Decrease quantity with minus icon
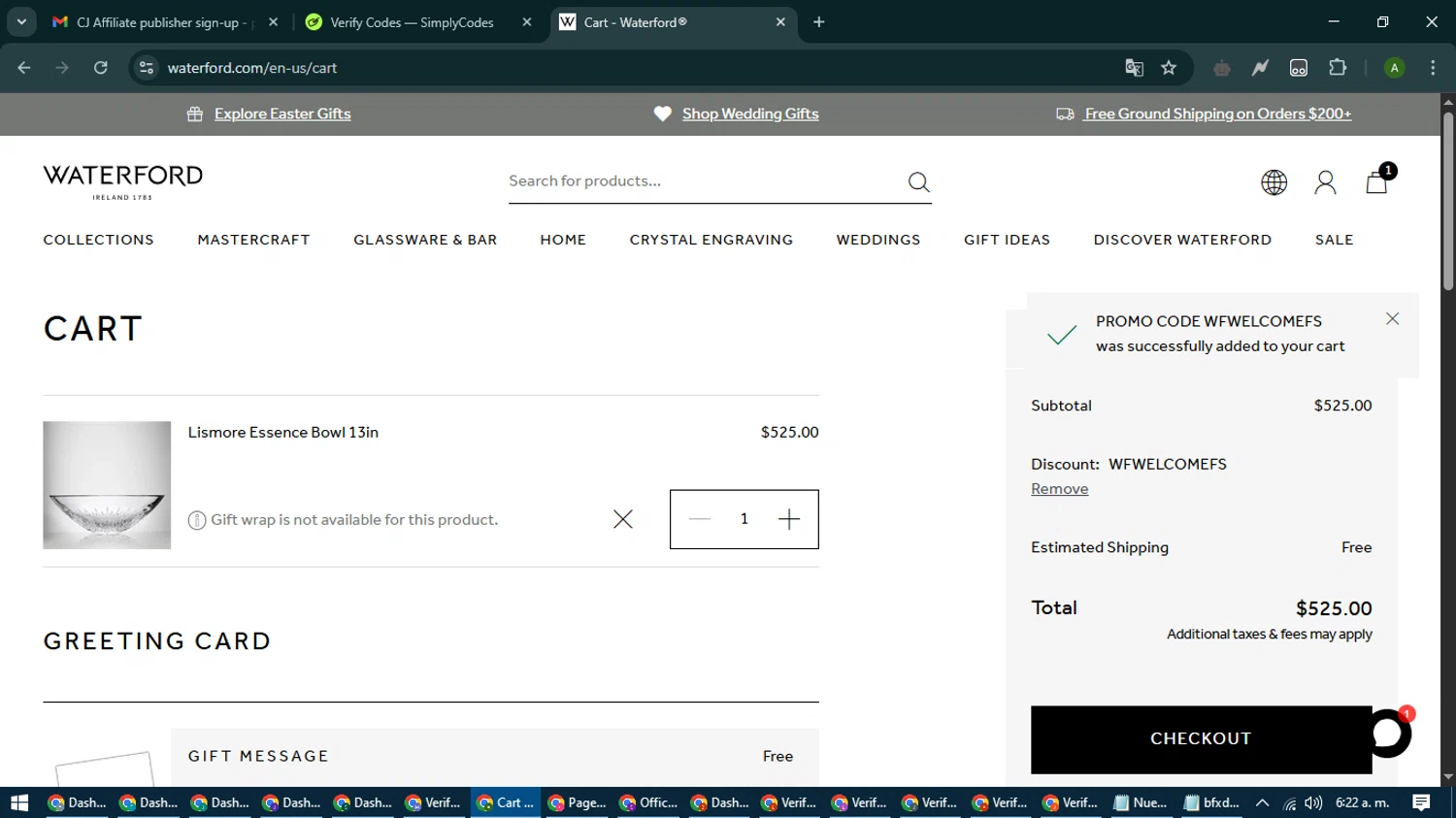The width and height of the screenshot is (1456, 818). (x=700, y=519)
